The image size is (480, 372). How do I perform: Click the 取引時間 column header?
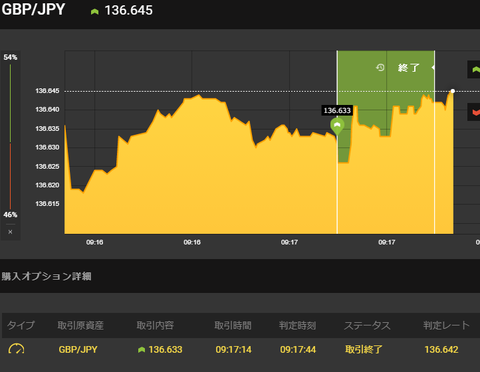click(x=233, y=325)
